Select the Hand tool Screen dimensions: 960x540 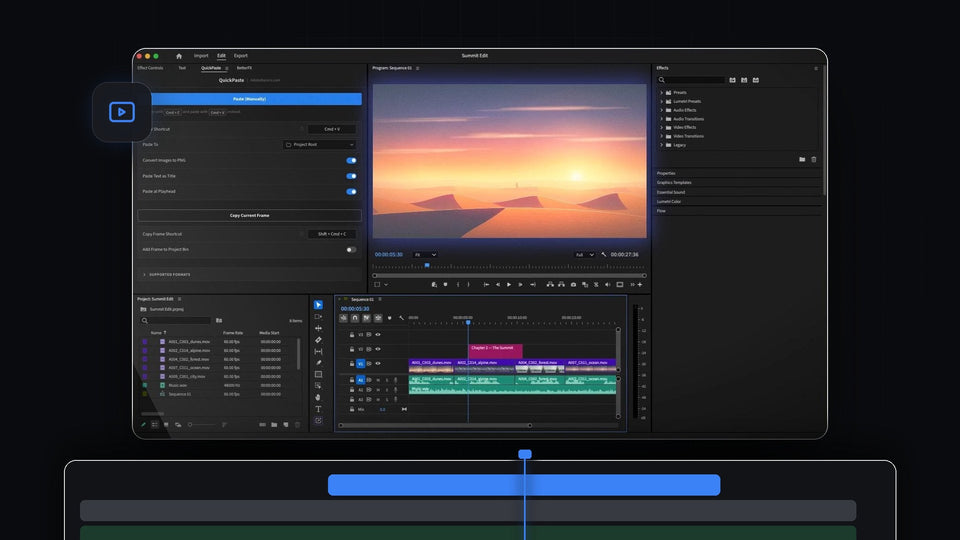coord(318,397)
